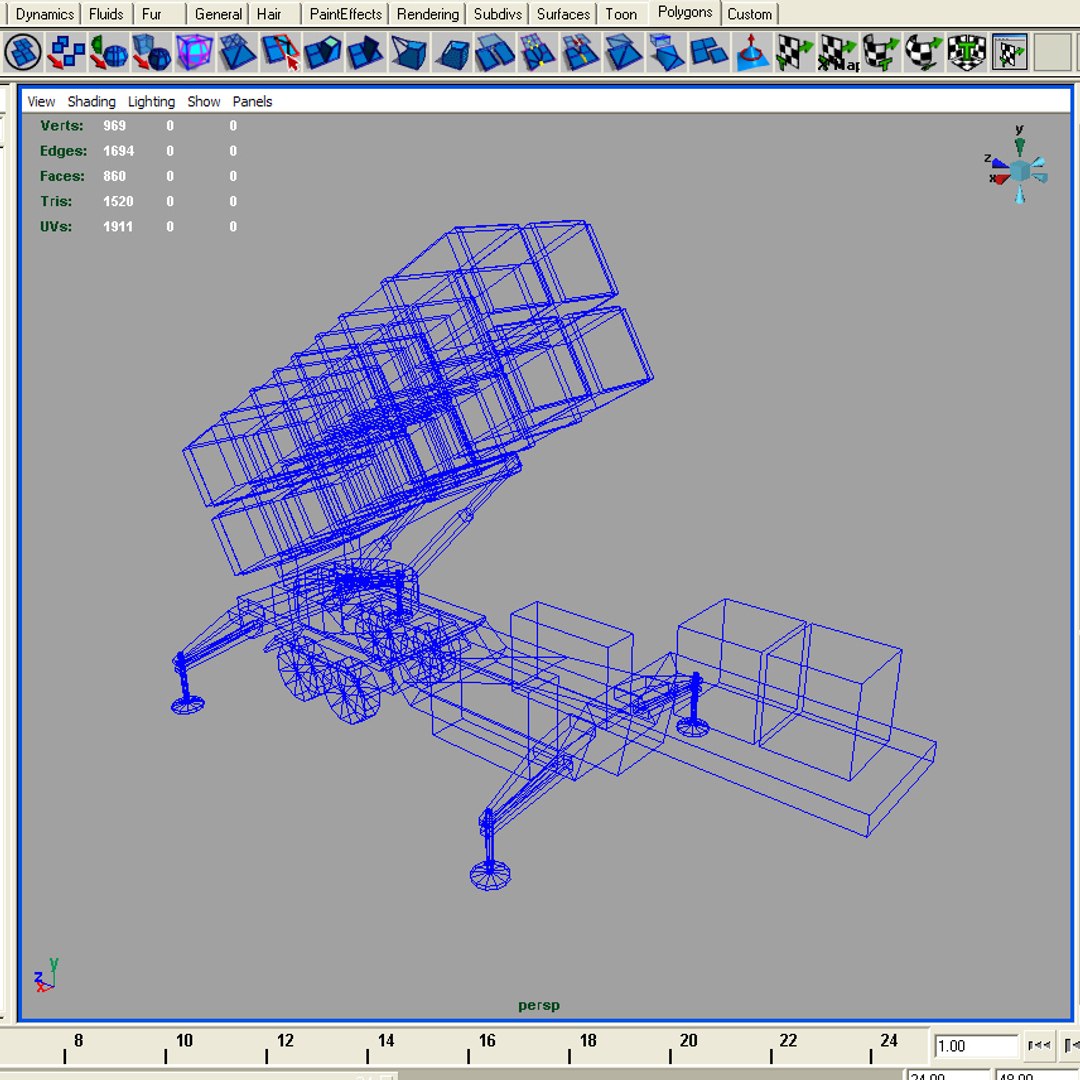
Task: Open the viewport View menu
Action: tap(41, 102)
